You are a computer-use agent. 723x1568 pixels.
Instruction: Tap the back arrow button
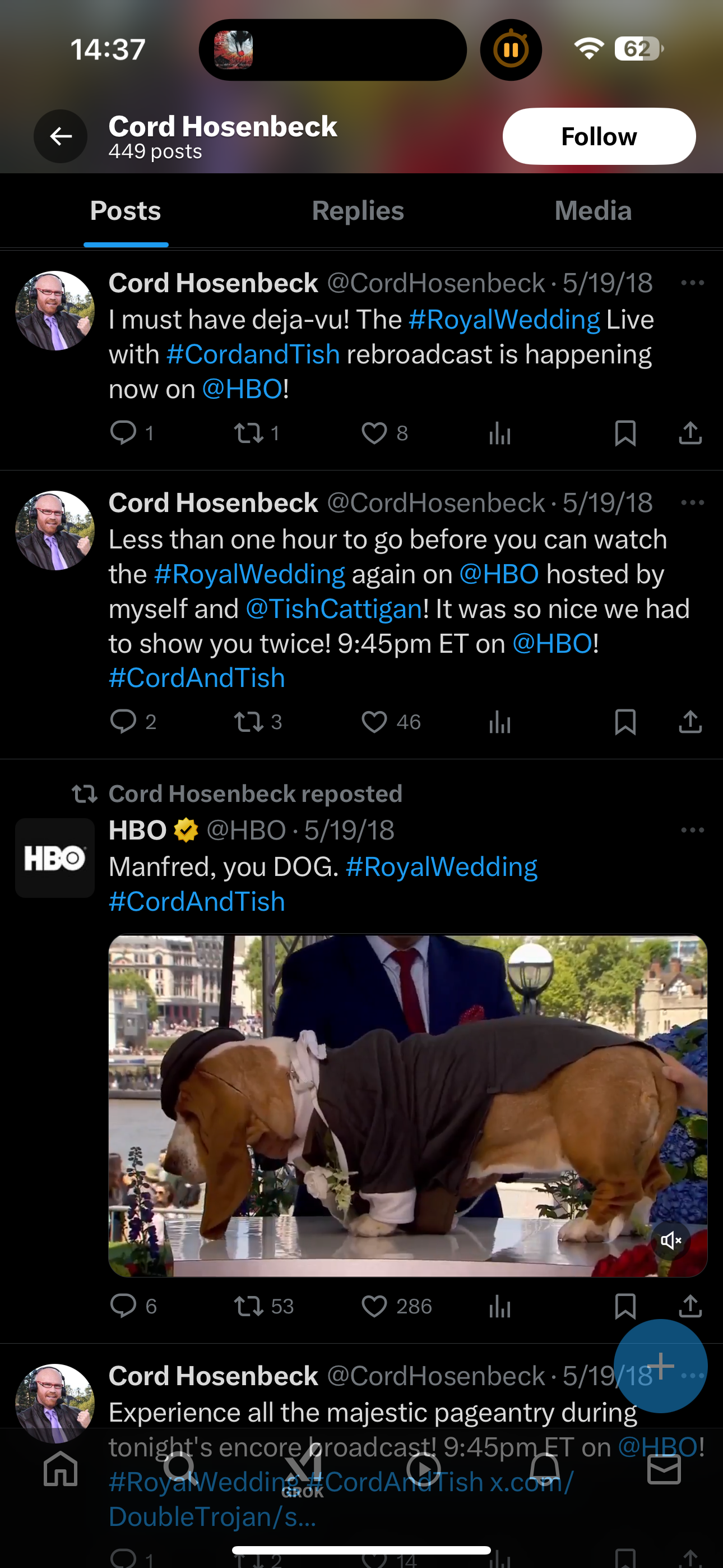tap(61, 136)
